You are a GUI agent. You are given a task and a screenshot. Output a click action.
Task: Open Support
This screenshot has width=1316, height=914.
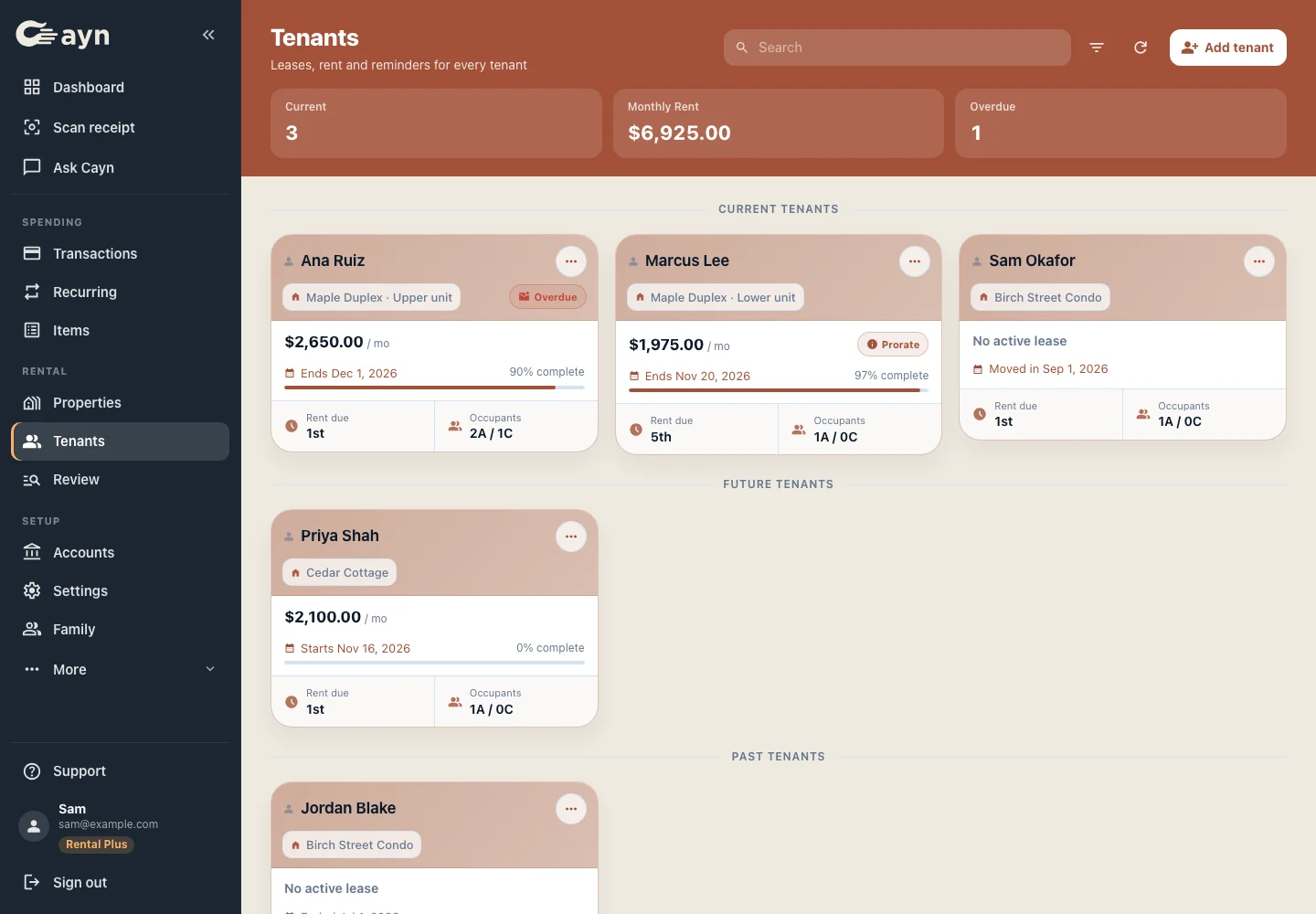[x=121, y=771]
